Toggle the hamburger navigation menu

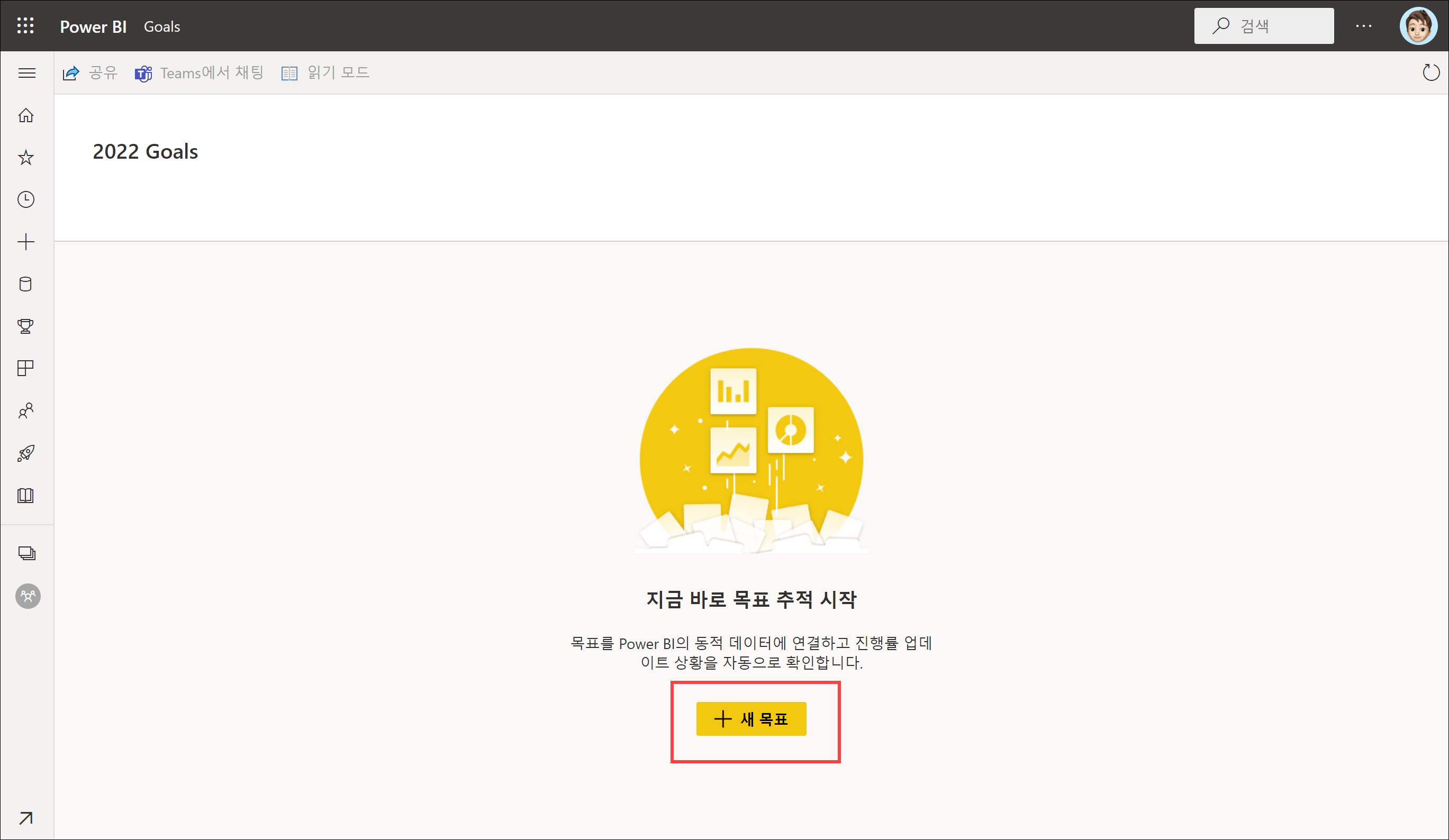26,73
